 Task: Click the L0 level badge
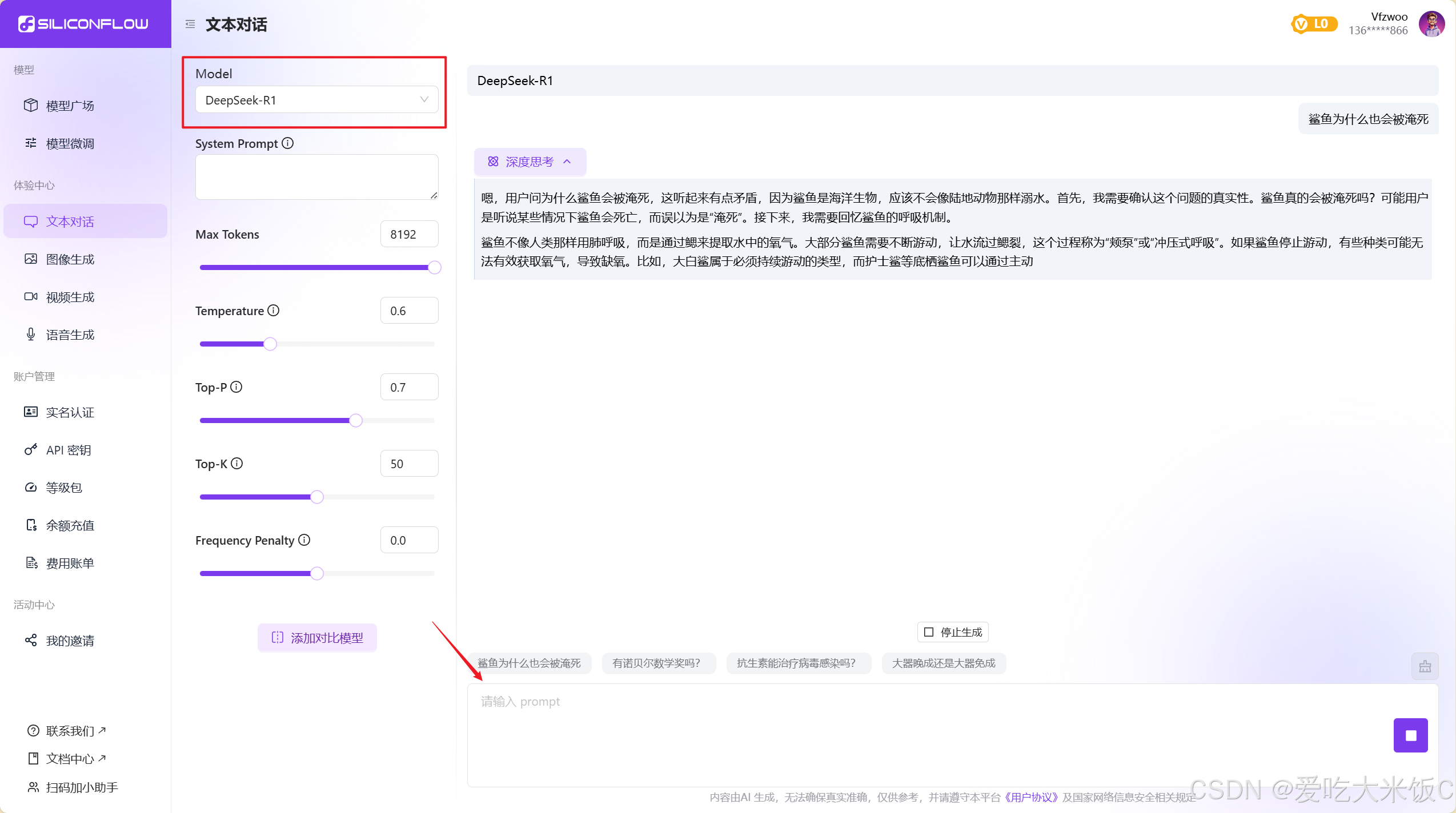click(x=1314, y=24)
